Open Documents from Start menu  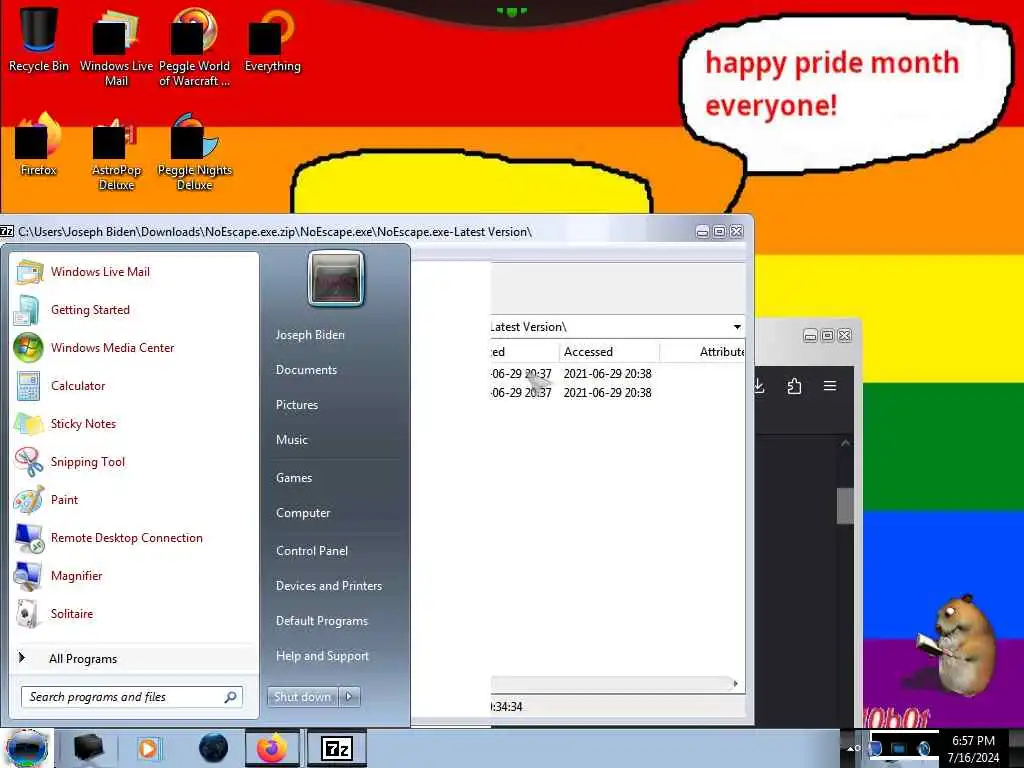306,370
